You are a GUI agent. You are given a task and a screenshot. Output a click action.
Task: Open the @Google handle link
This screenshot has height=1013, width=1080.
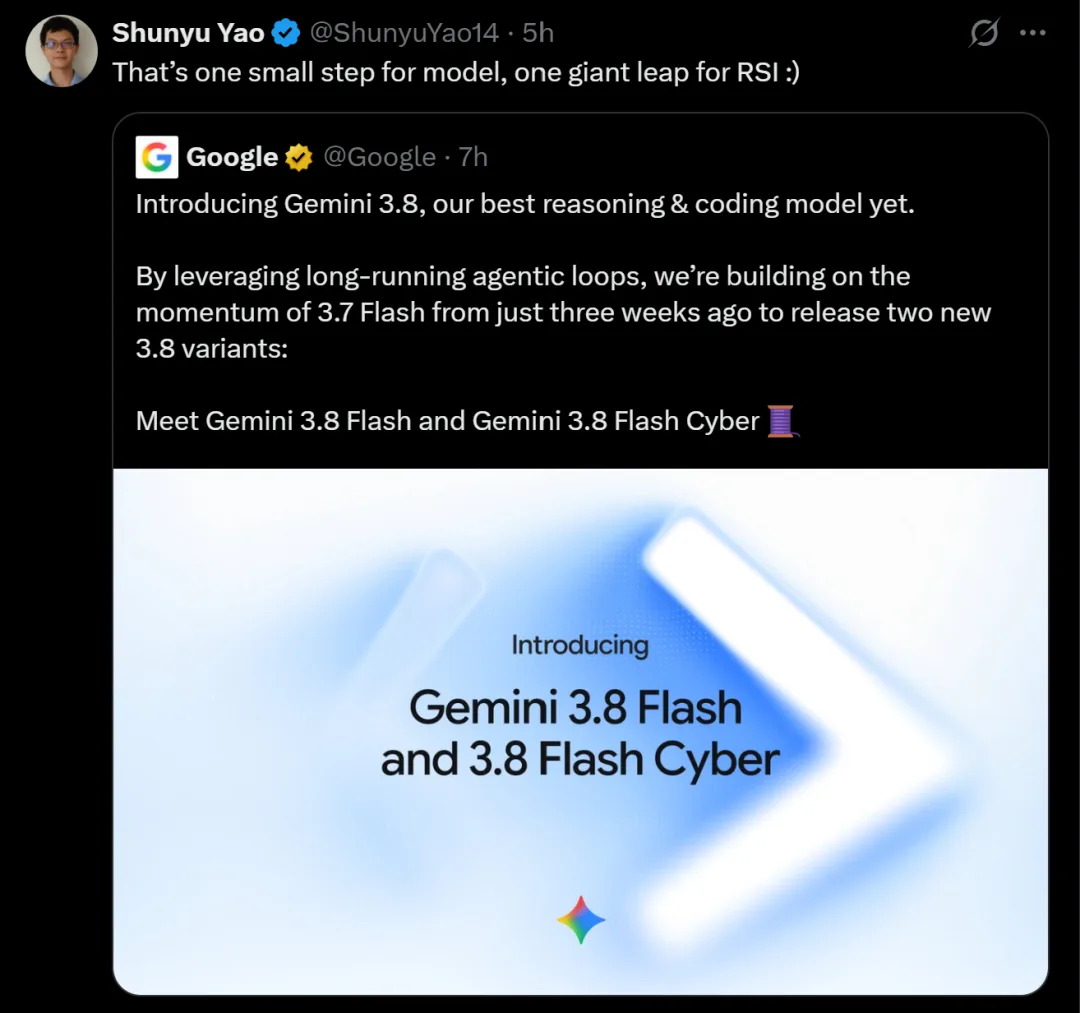coord(380,157)
